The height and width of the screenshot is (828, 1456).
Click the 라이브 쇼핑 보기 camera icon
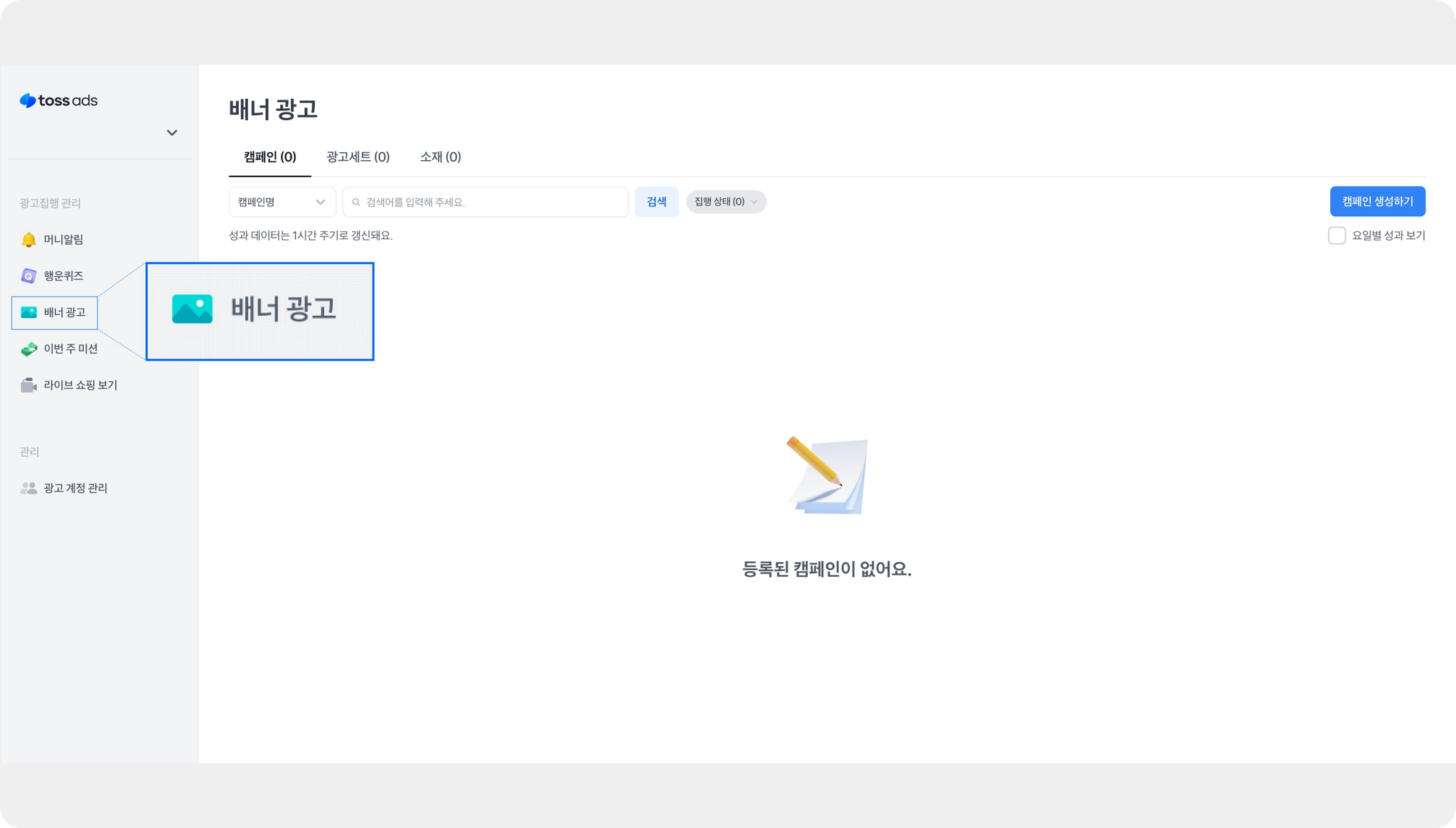(x=28, y=386)
